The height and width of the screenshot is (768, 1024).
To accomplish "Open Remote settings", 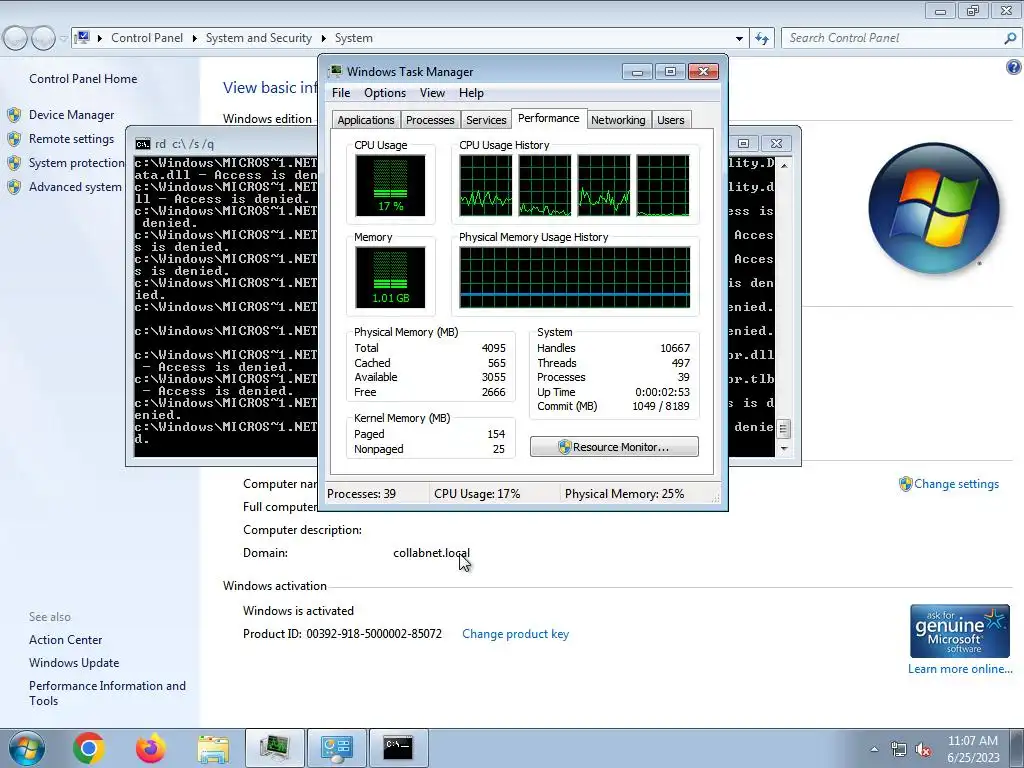I will 71,139.
